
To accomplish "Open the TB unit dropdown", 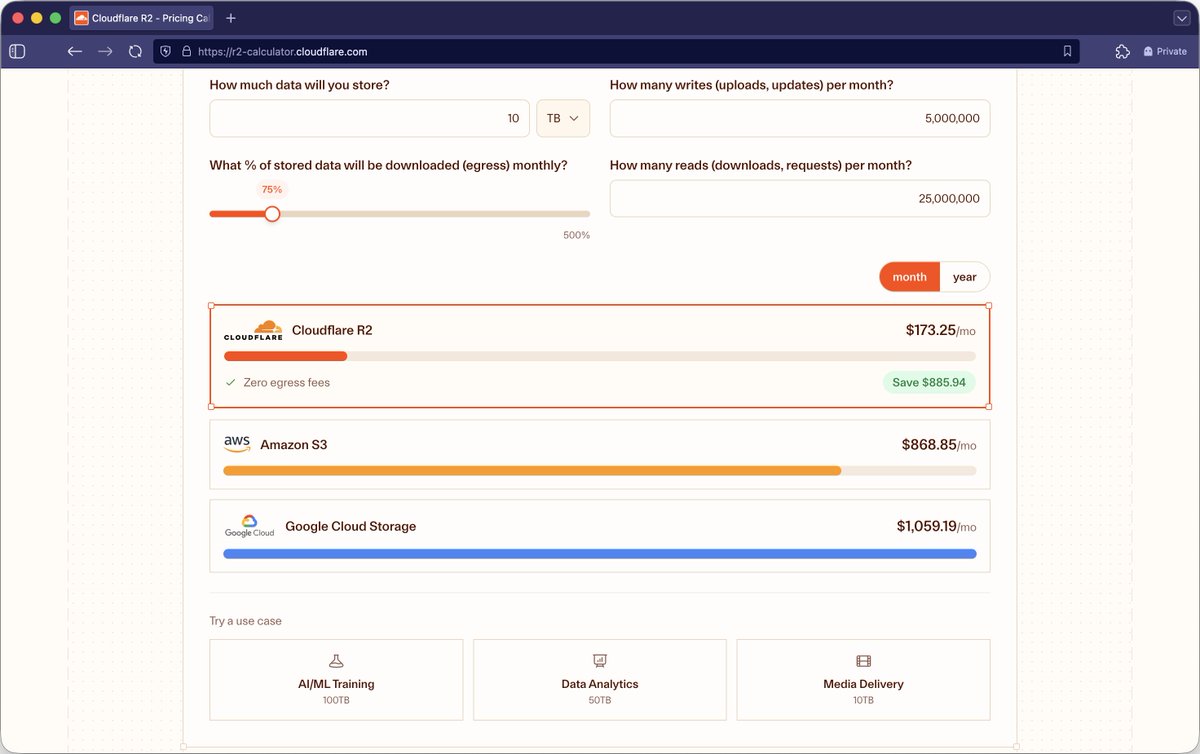I will click(563, 118).
